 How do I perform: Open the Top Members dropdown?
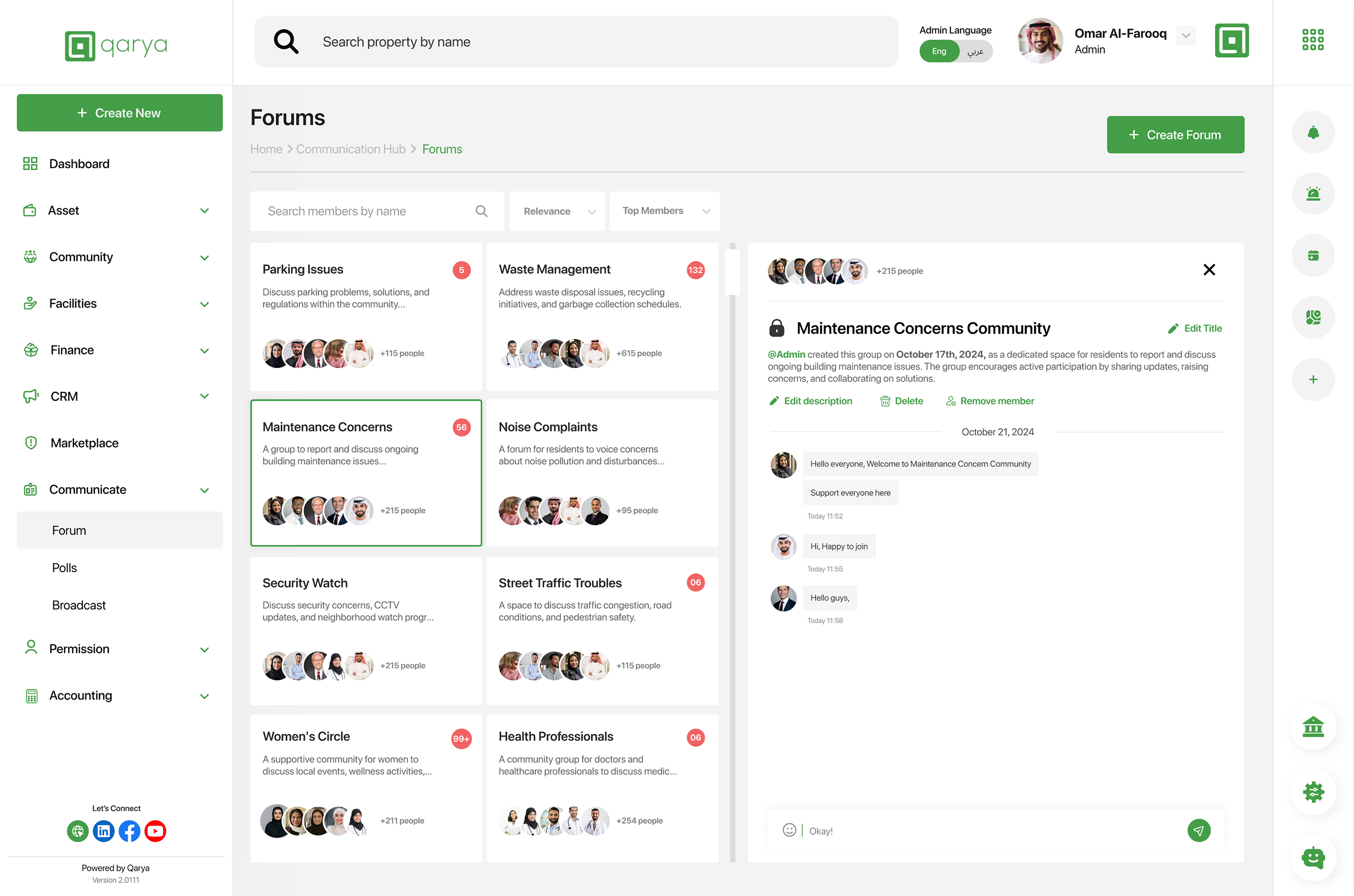point(664,211)
